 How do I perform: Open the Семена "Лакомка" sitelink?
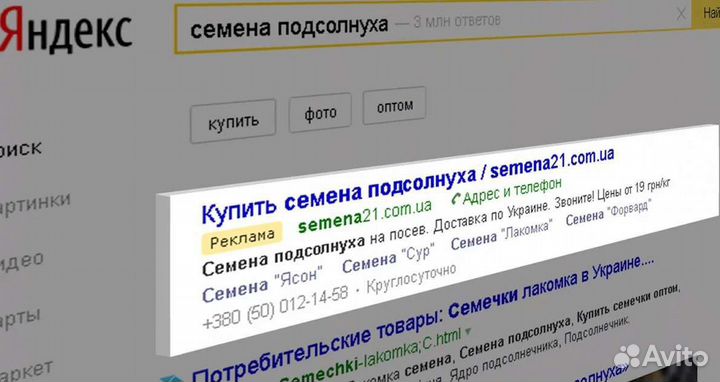[502, 234]
